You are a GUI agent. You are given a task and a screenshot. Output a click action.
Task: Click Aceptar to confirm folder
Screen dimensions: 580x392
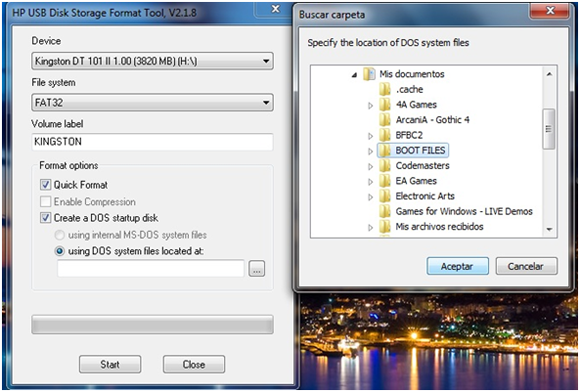(458, 266)
